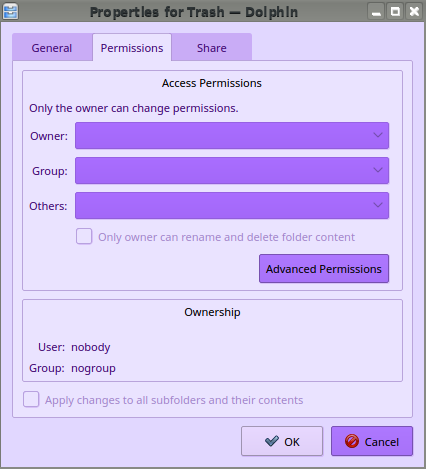Open Advanced Permissions
This screenshot has height=469, width=426.
324,269
